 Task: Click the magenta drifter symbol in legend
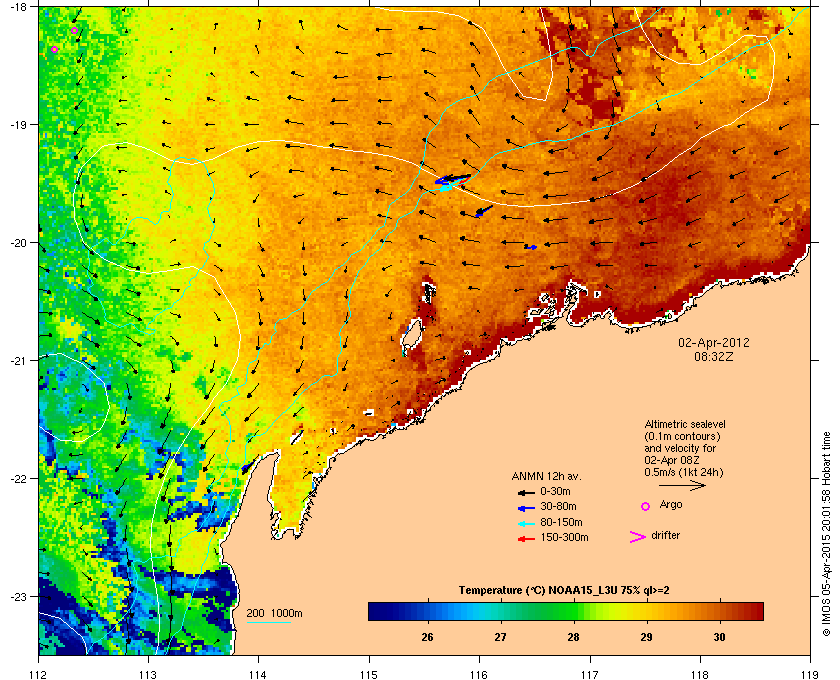pyautogui.click(x=638, y=537)
